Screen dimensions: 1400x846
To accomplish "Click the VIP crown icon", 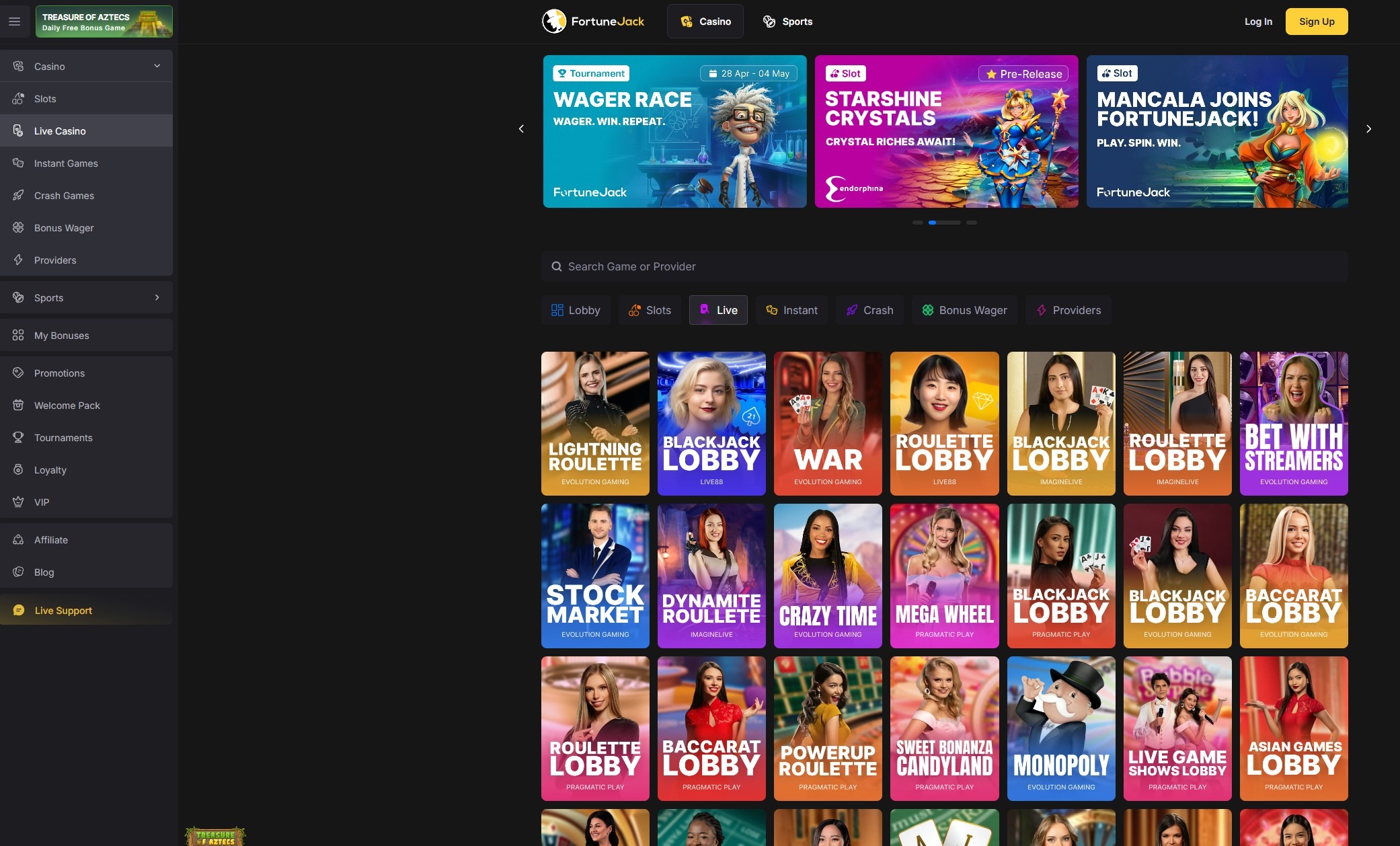I will click(x=18, y=502).
